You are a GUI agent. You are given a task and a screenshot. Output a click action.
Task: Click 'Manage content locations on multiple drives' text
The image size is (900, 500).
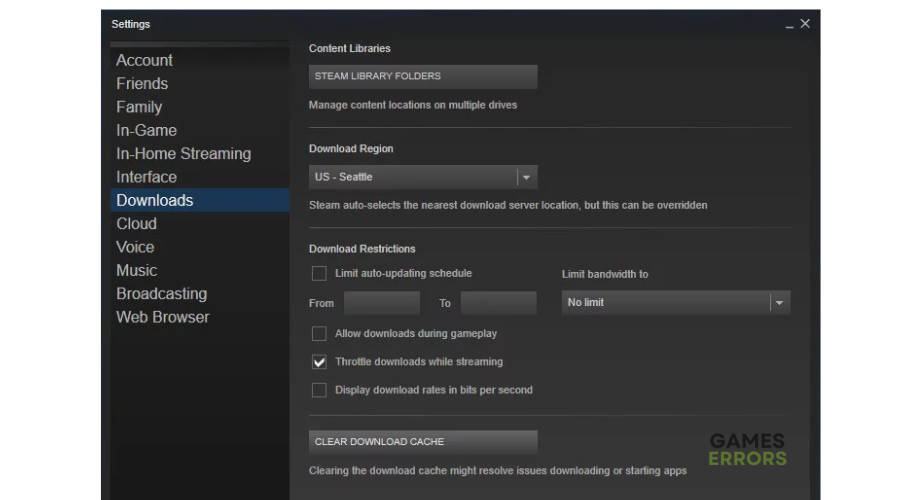click(x=413, y=105)
